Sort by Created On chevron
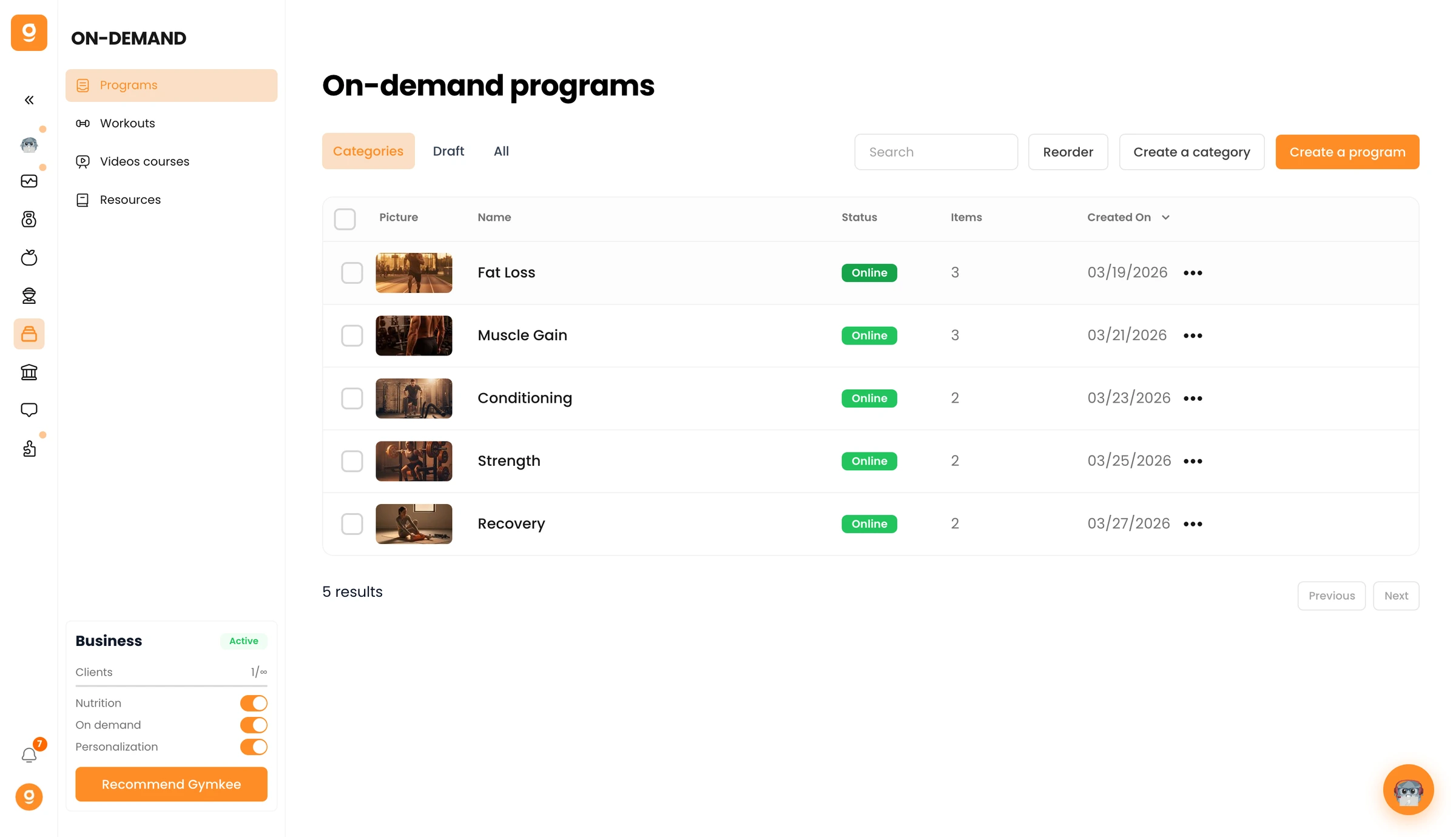The height and width of the screenshot is (837, 1456). 1165,217
